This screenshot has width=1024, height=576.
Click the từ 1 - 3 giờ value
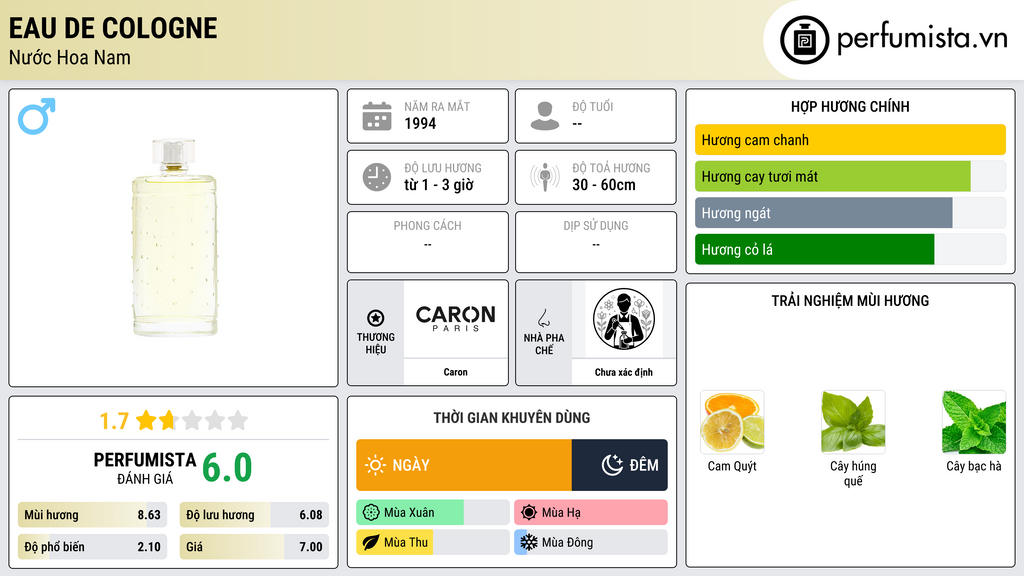(439, 185)
